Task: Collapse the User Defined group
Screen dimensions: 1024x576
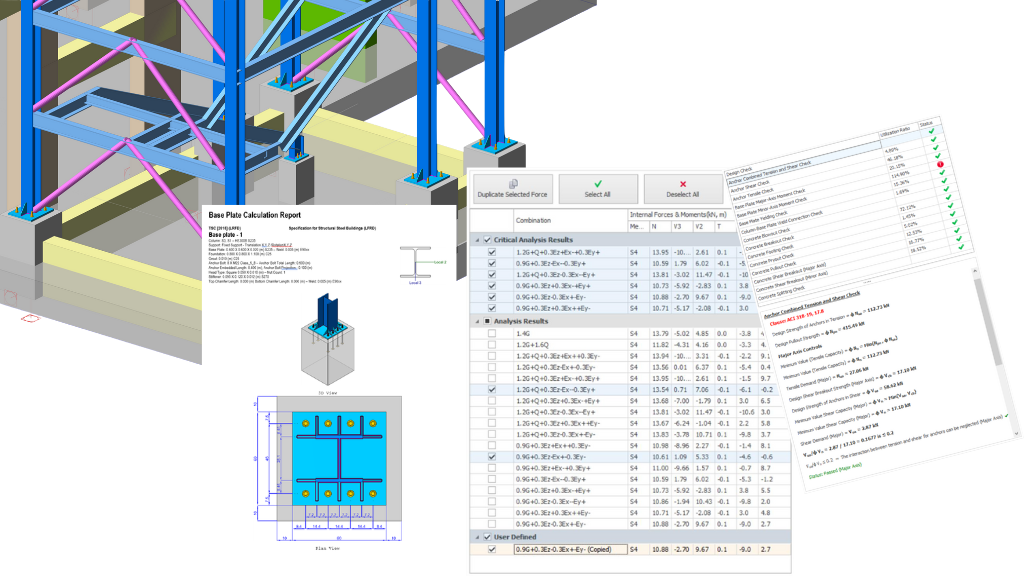Action: point(475,536)
